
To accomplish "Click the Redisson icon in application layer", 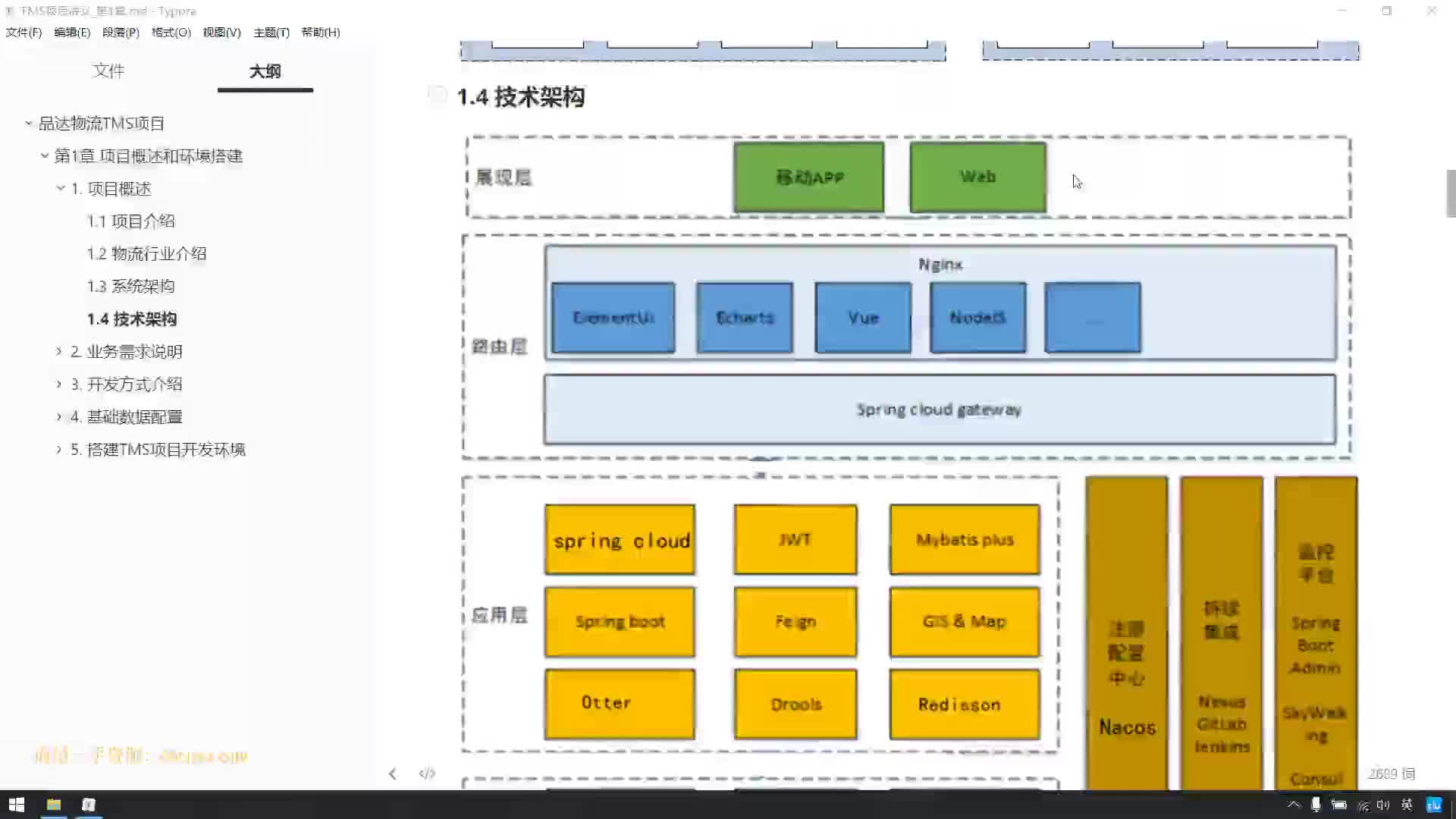I will coord(961,705).
